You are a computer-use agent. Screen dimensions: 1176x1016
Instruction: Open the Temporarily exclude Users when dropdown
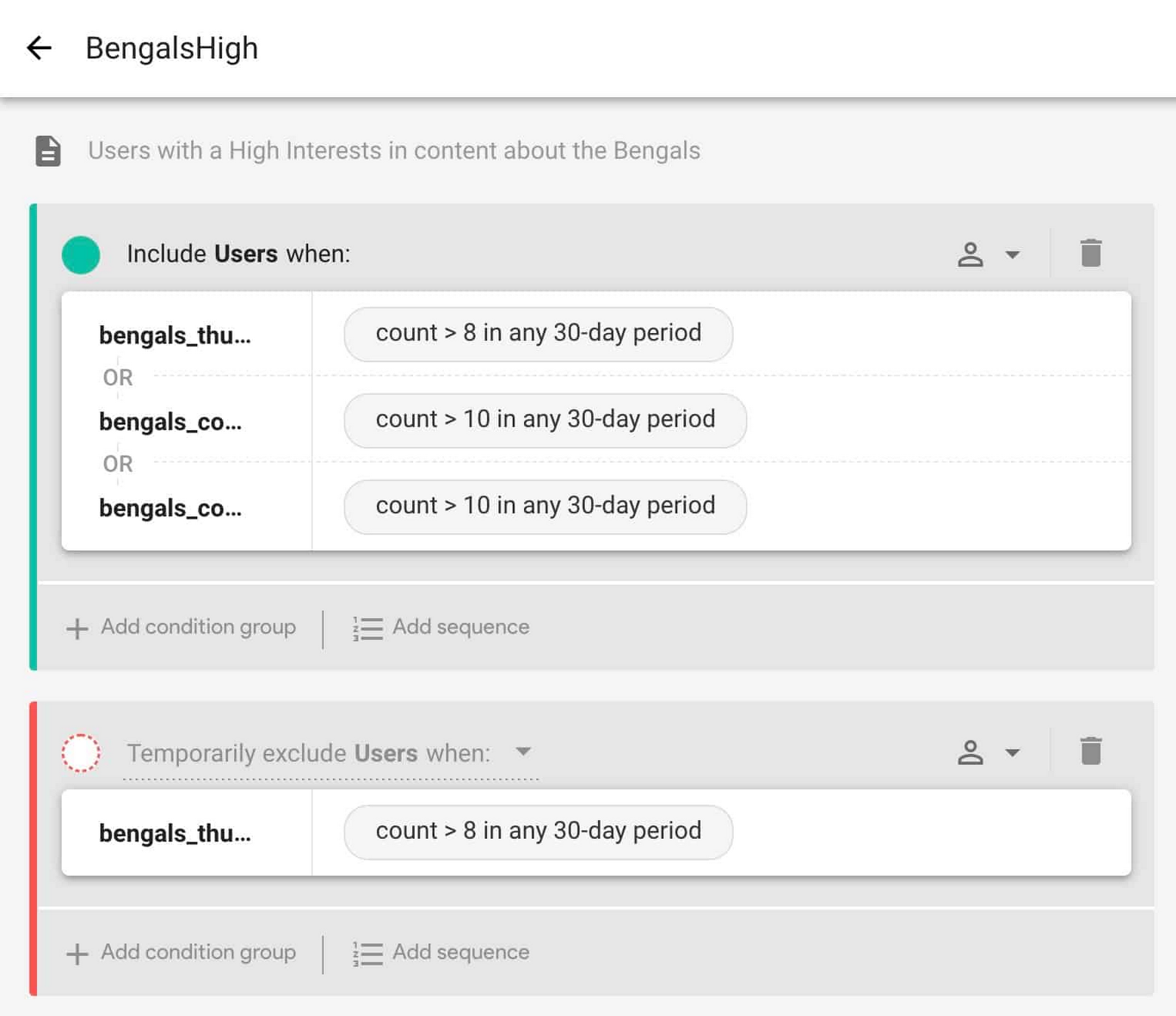coord(523,752)
